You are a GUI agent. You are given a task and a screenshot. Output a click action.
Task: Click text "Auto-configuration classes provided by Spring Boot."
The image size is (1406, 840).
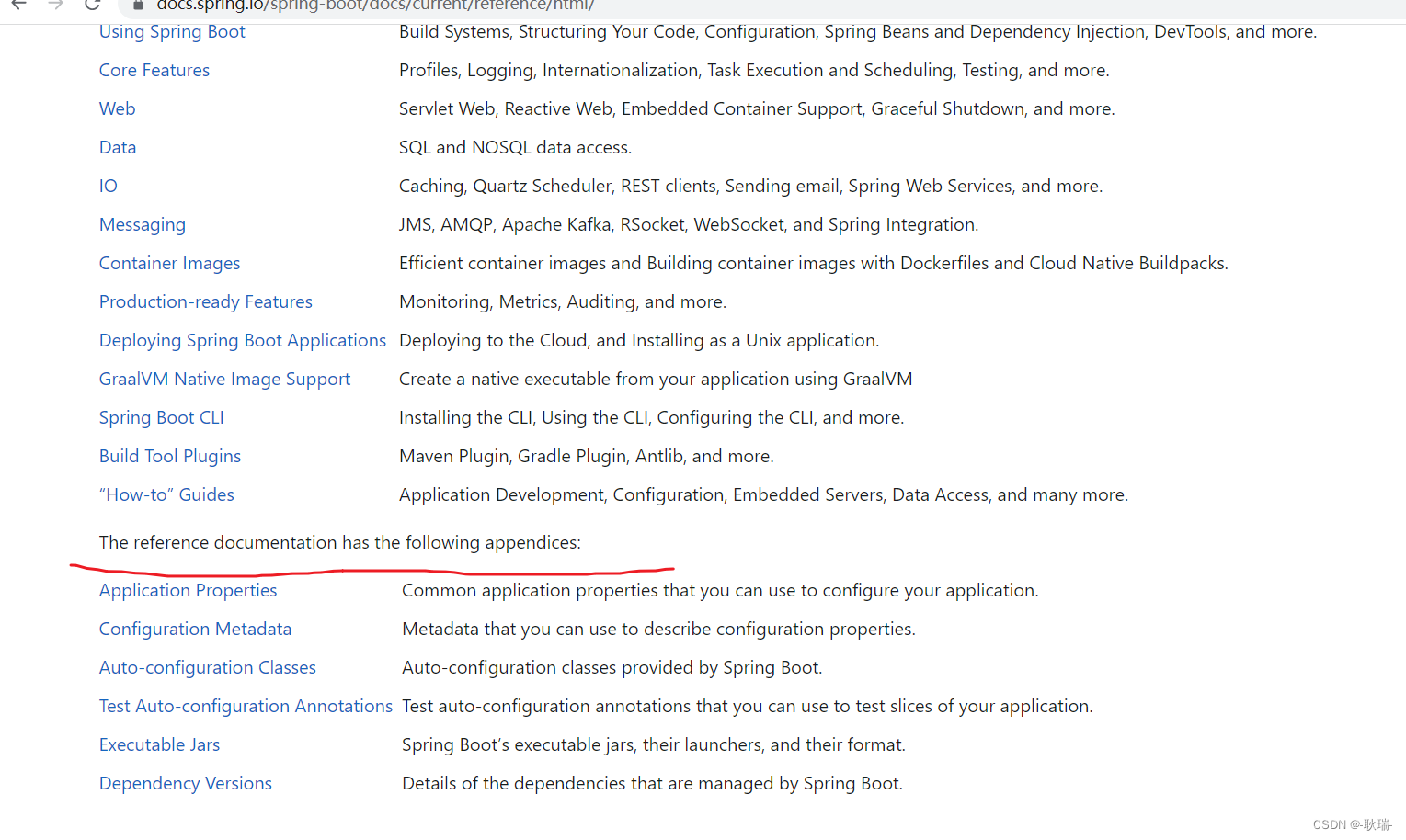coord(612,668)
